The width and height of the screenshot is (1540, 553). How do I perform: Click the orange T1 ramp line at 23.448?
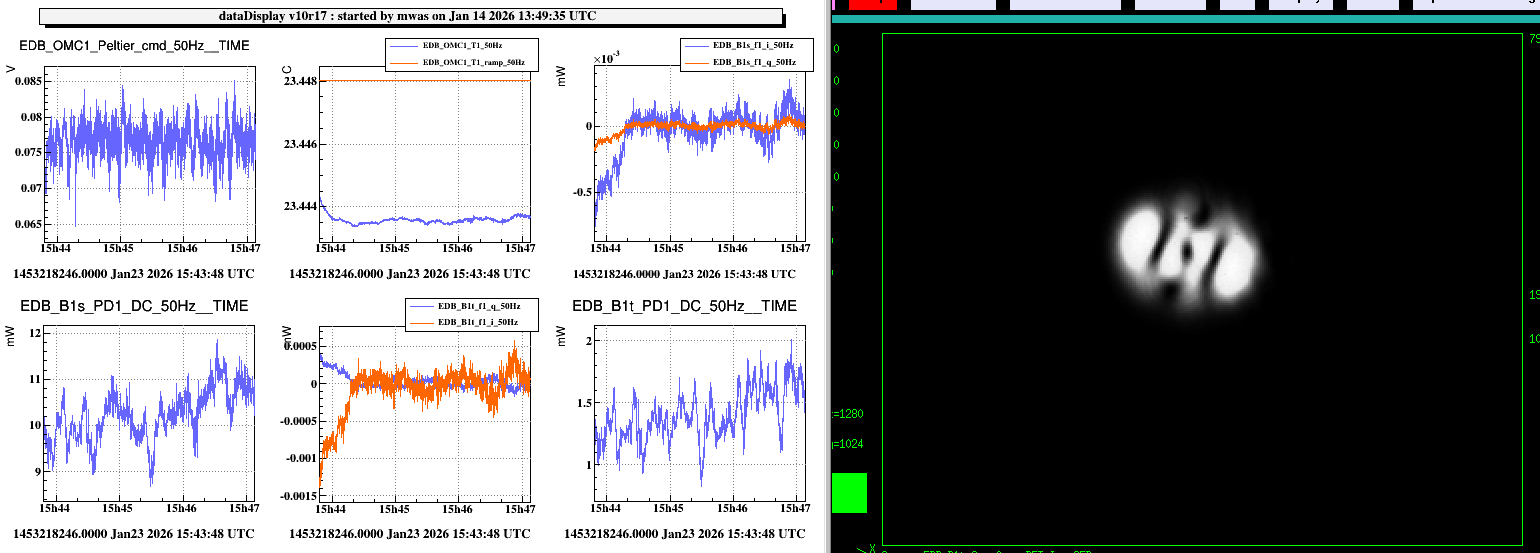(420, 80)
